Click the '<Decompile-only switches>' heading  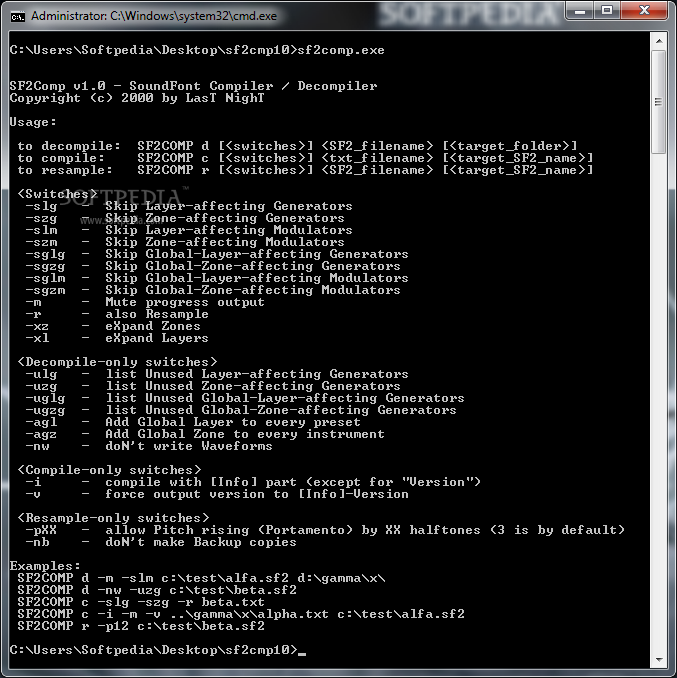[117, 362]
